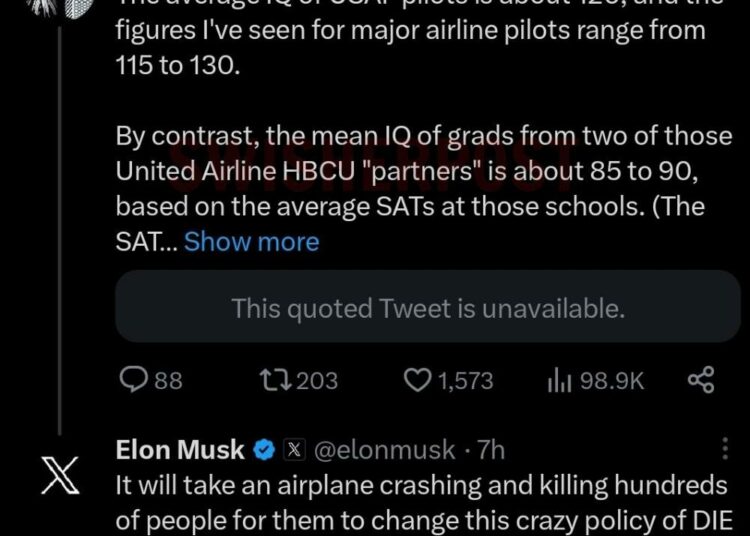
Task: Click the @elonmusk handle
Action: pos(385,450)
